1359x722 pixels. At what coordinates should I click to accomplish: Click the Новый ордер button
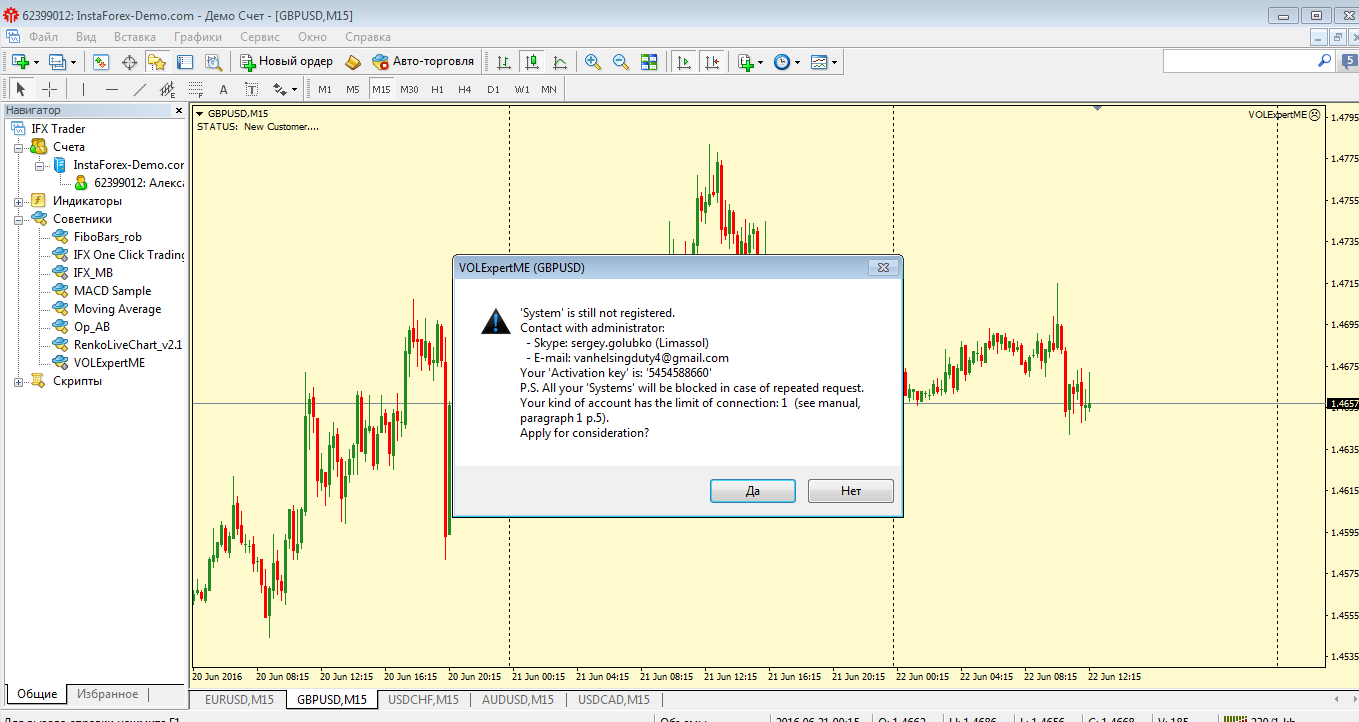[287, 62]
